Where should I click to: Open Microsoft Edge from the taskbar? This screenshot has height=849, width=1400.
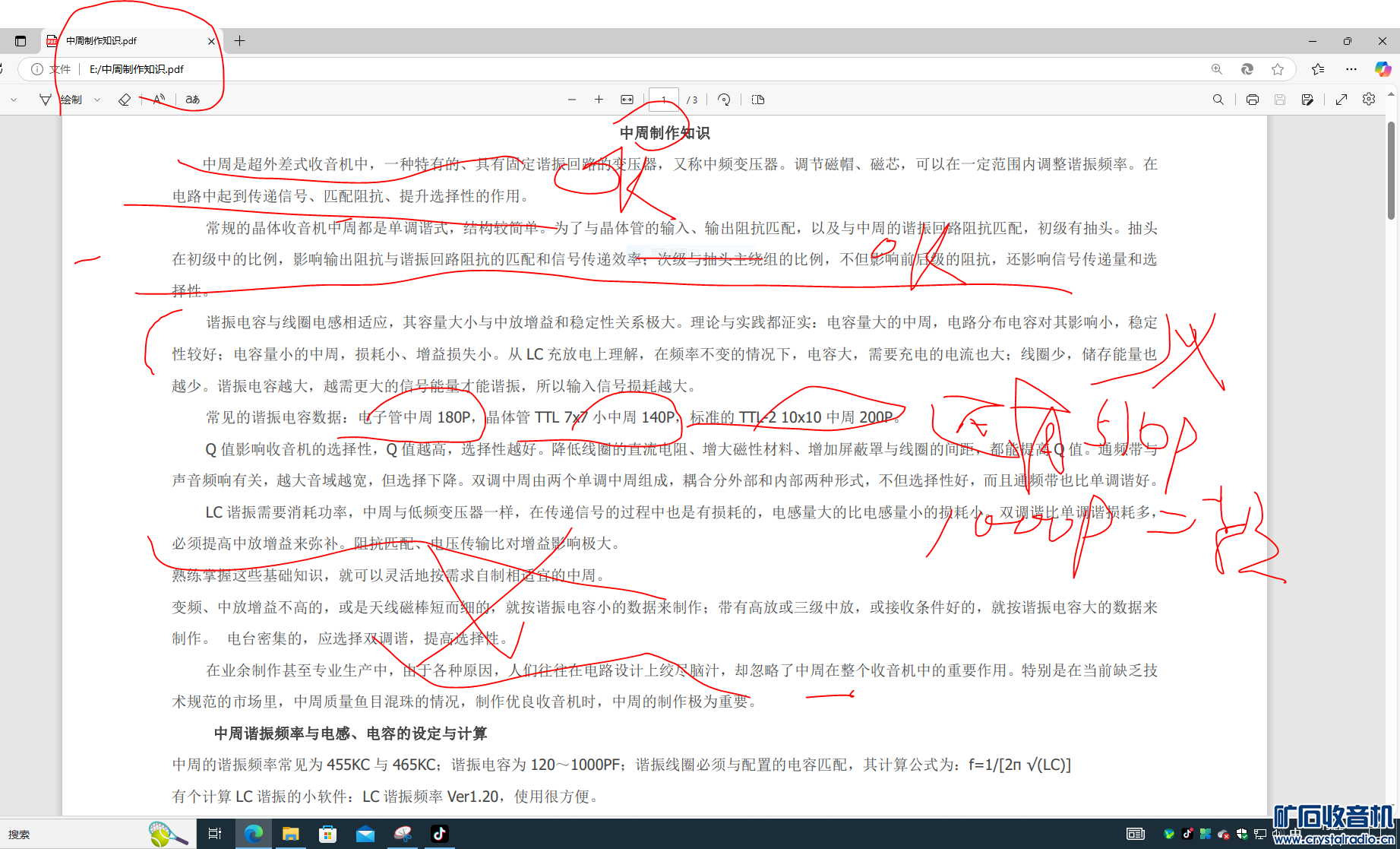(x=253, y=834)
